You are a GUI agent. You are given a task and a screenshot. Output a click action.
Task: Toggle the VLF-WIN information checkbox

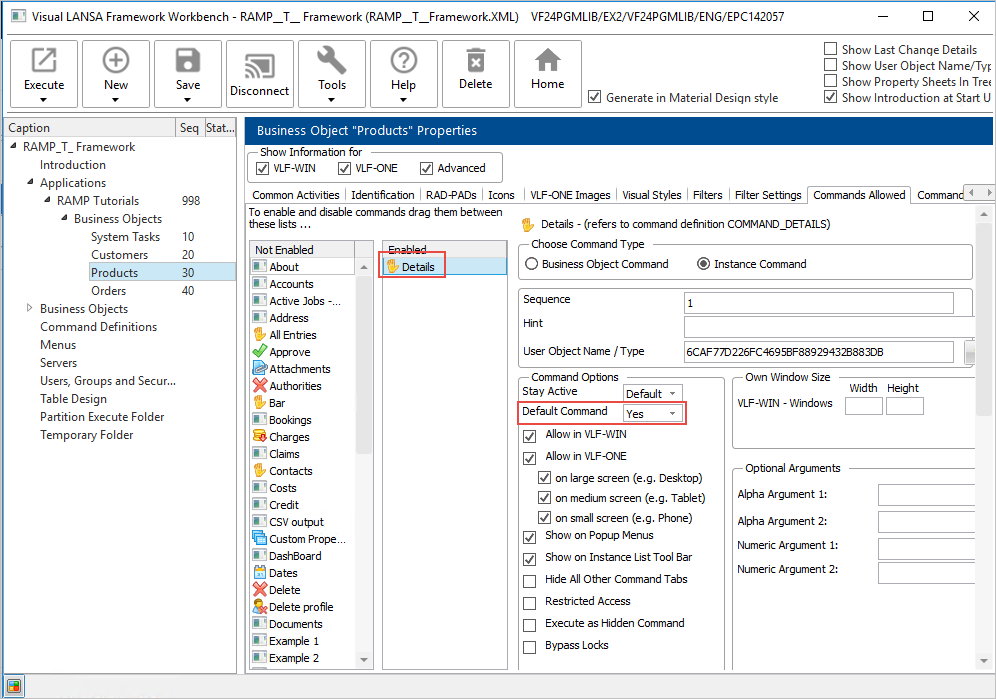262,168
